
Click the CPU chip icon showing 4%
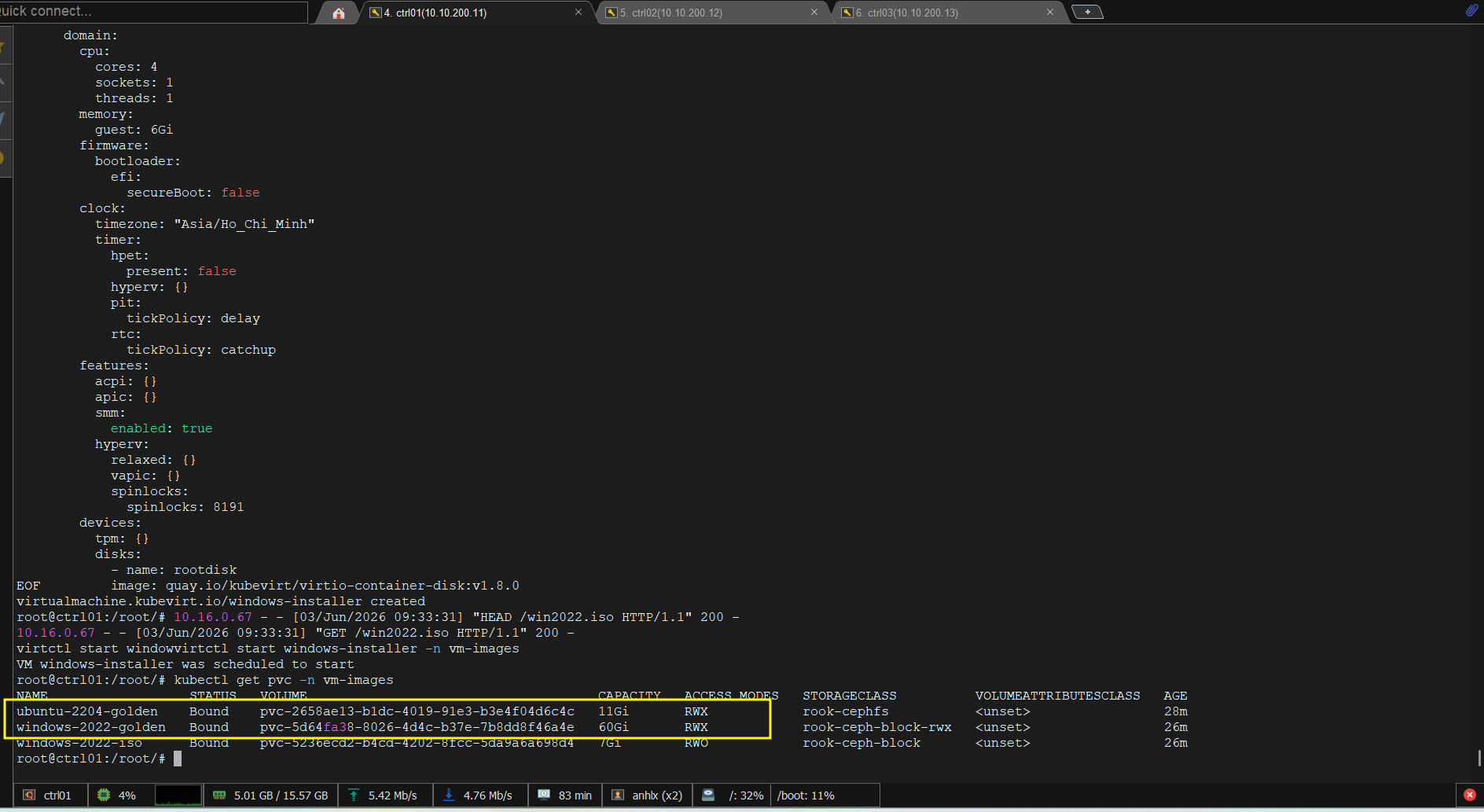[x=104, y=795]
